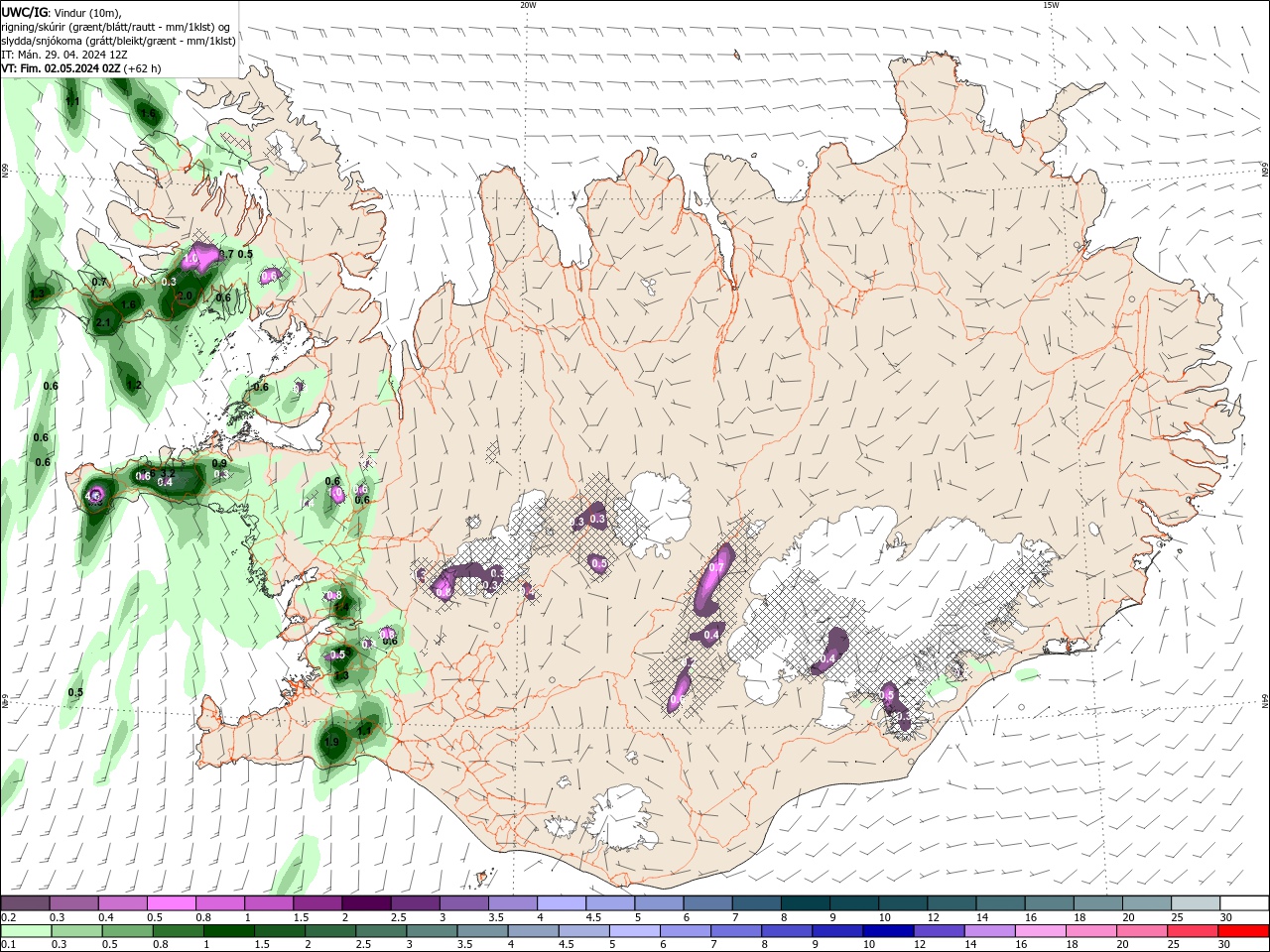Click the 1.2 rainfall value over Breiðafjörður
This screenshot has height=952, width=1270.
click(134, 385)
